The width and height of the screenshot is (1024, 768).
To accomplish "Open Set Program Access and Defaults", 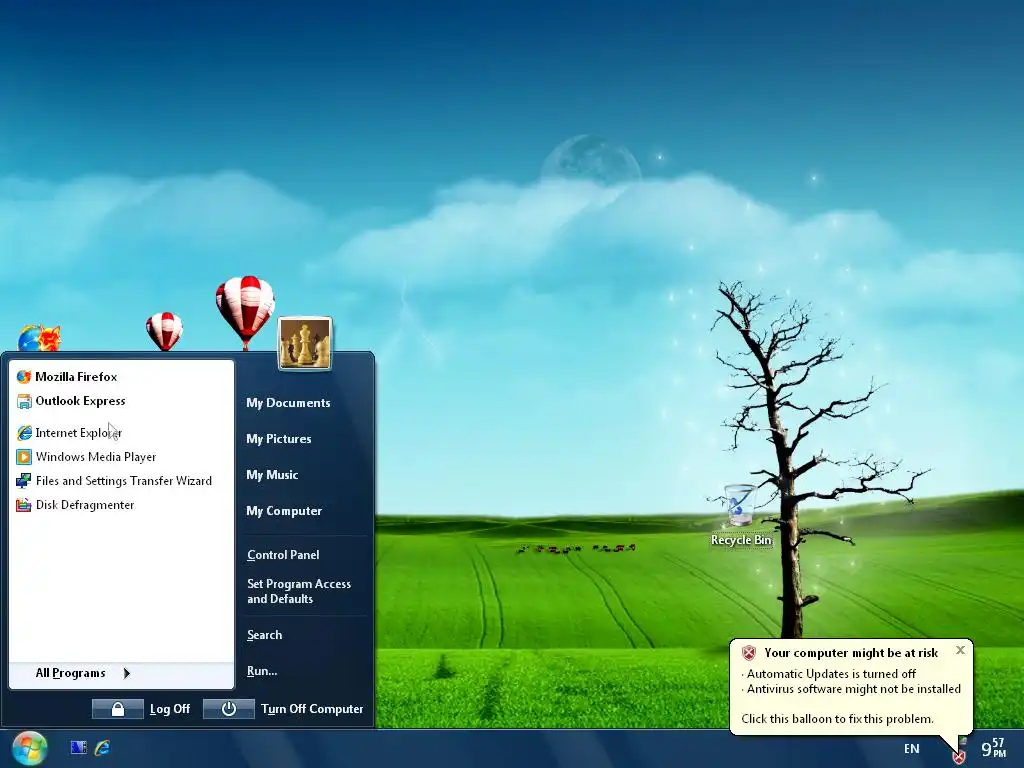I will click(x=299, y=591).
